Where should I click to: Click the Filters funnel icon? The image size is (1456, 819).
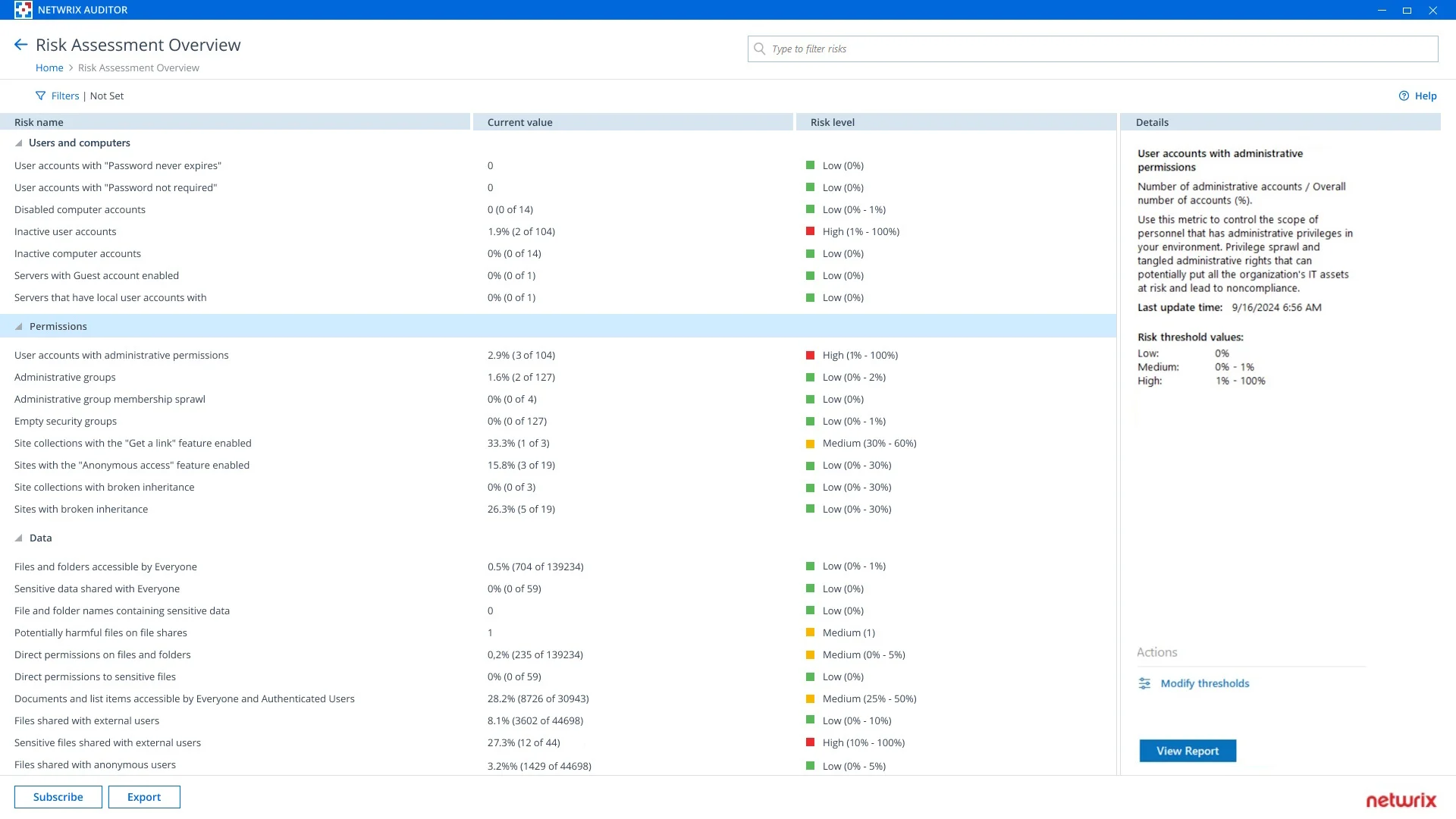[x=40, y=96]
